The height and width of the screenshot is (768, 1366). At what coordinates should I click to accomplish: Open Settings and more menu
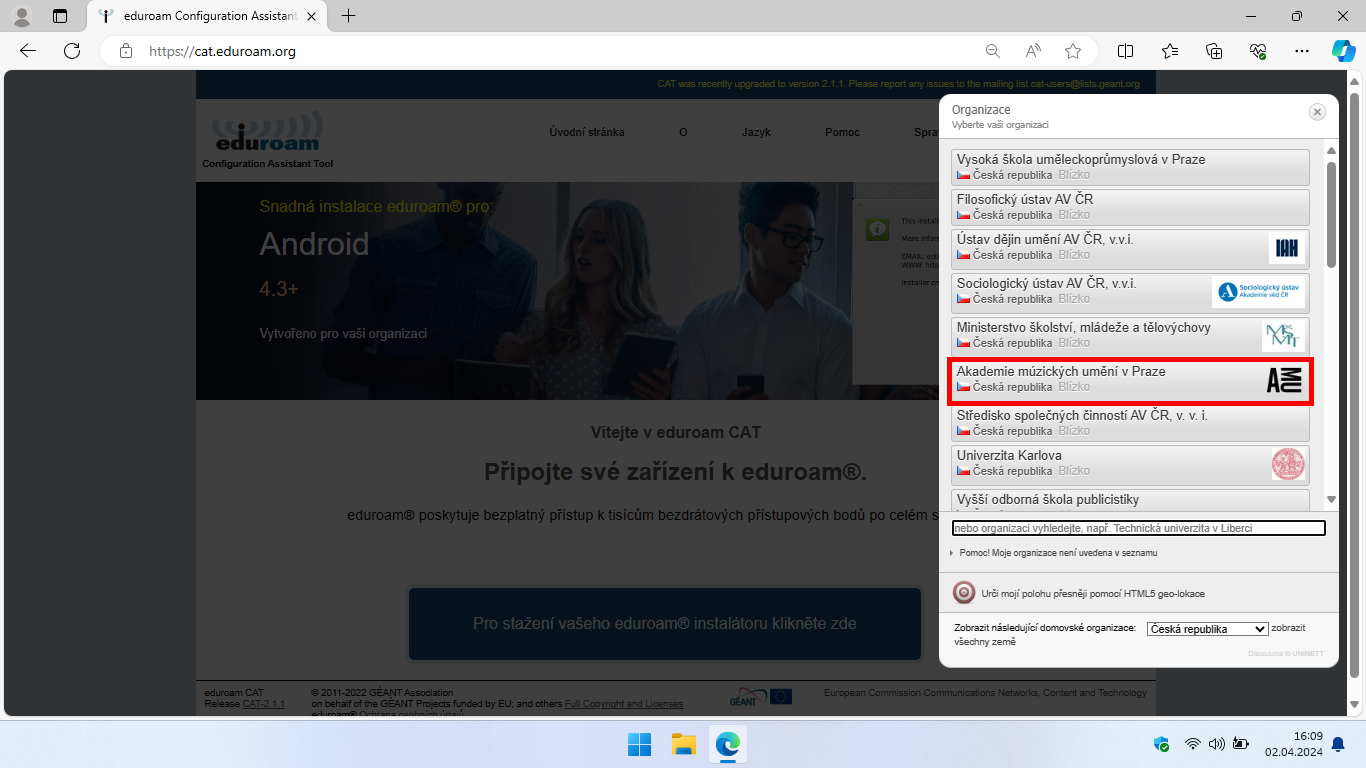pyautogui.click(x=1301, y=51)
